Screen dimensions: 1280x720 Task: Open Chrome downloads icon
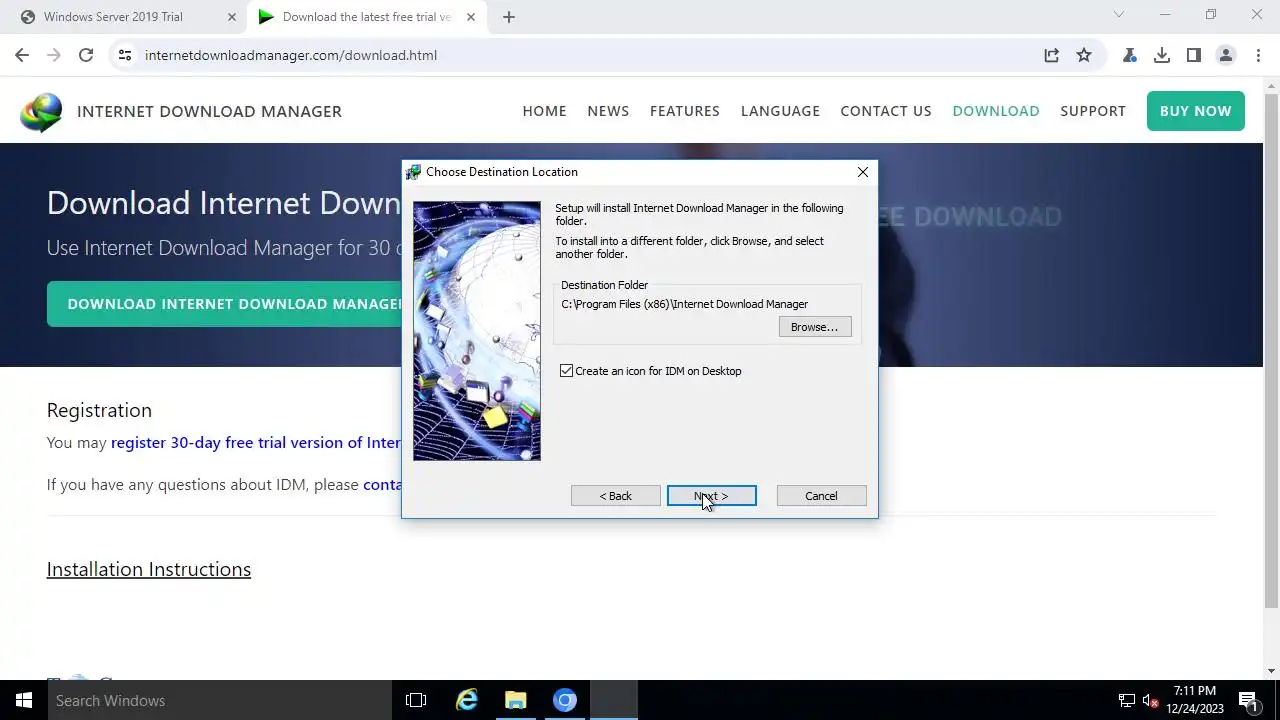pyautogui.click(x=1162, y=55)
